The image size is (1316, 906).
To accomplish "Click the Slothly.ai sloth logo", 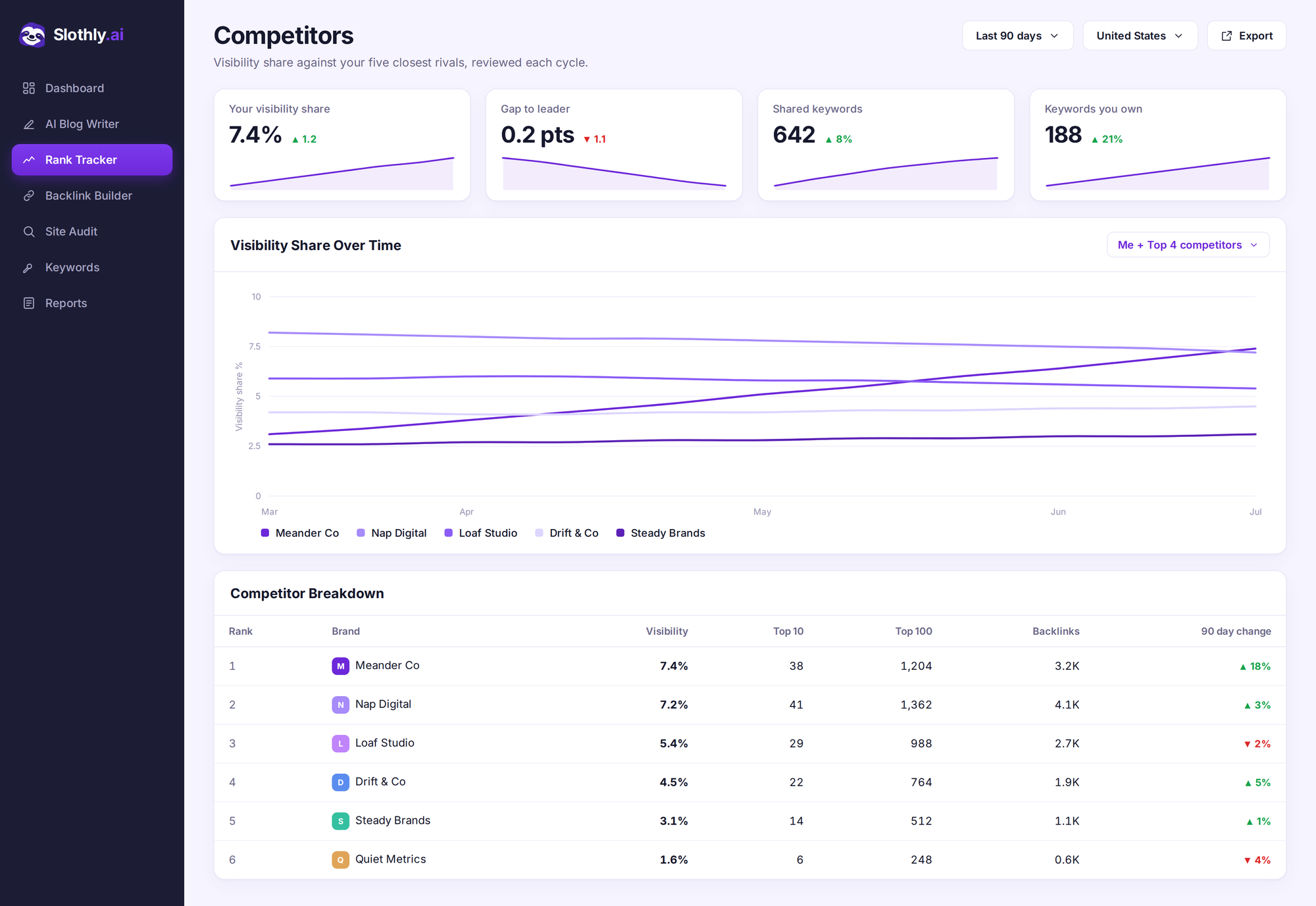I will 32,35.
